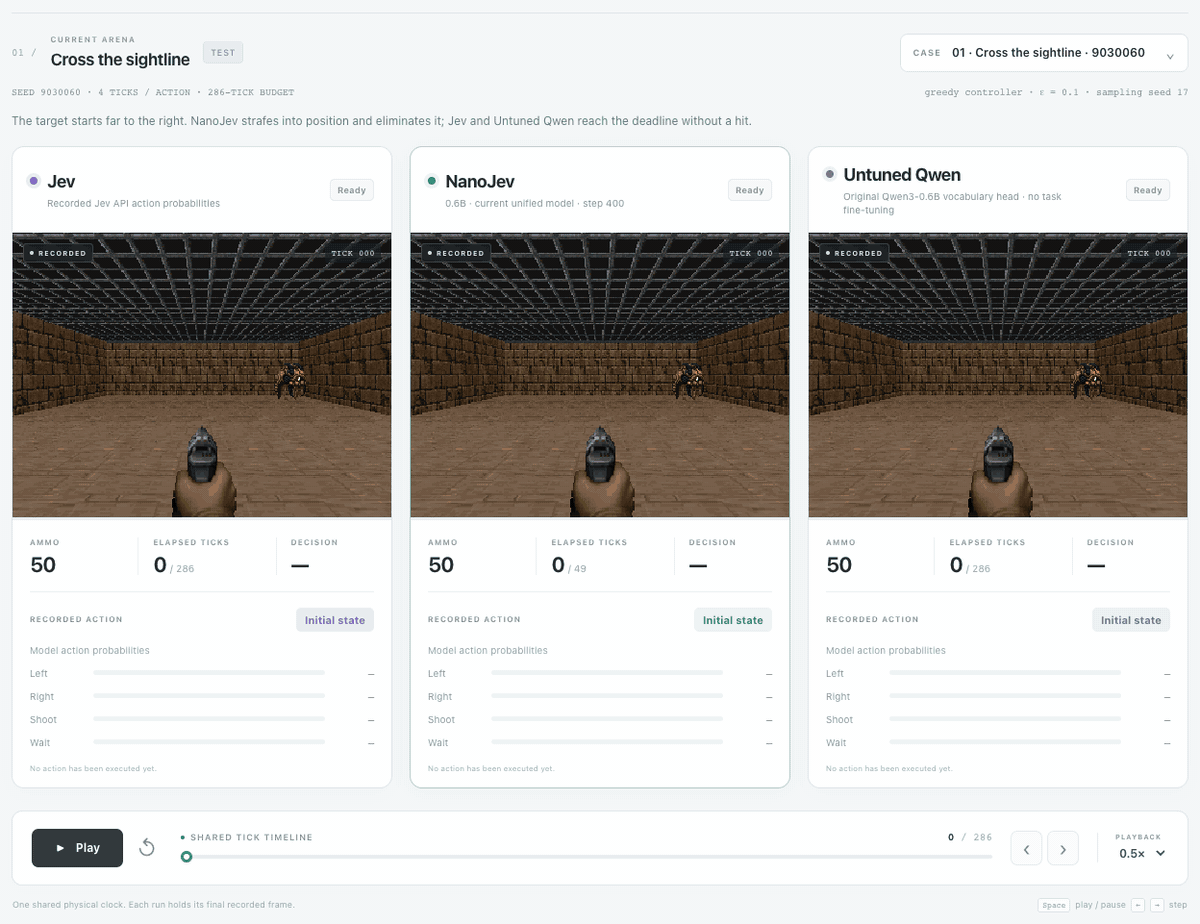Screen dimensions: 1200x924
Task: Click the shared tick timeline slider handle
Action: tap(186, 857)
